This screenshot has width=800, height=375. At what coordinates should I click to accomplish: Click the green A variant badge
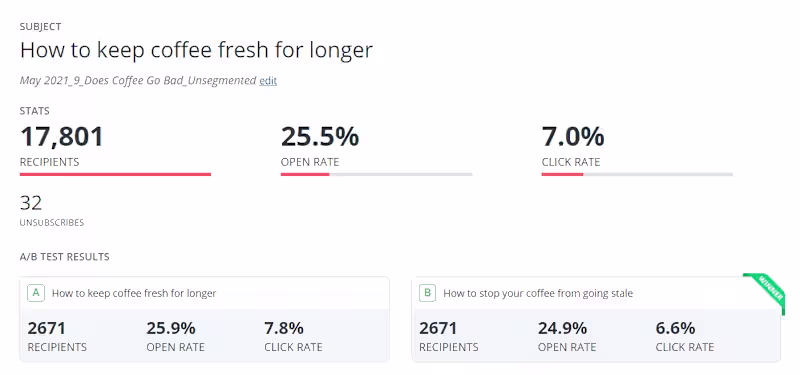pos(36,293)
